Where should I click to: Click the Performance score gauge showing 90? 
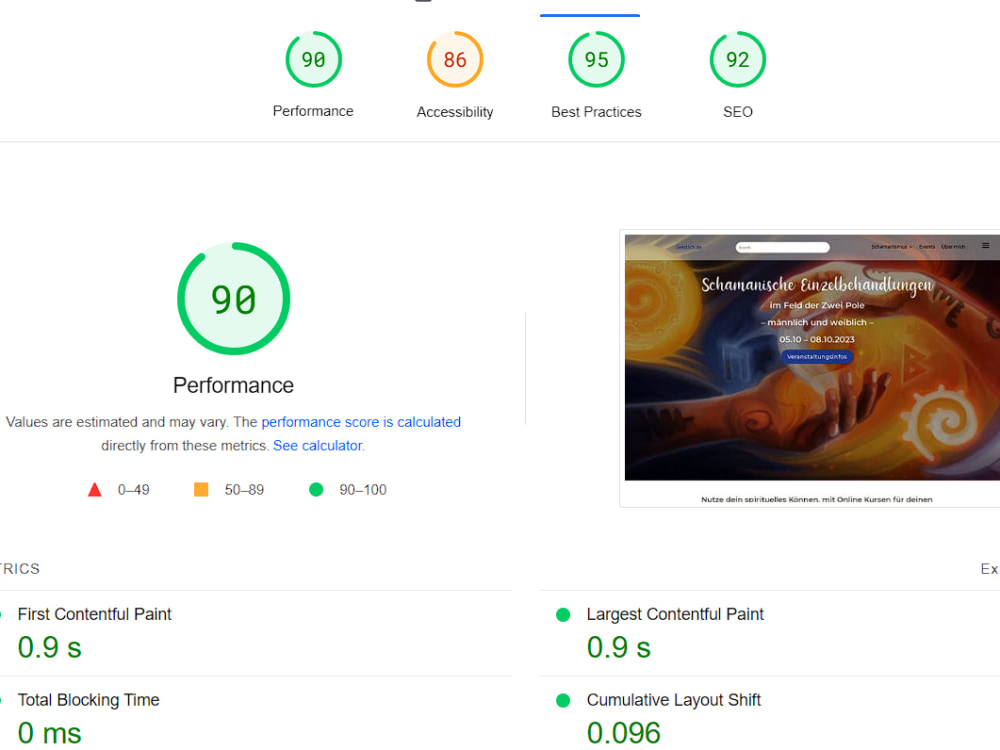313,59
